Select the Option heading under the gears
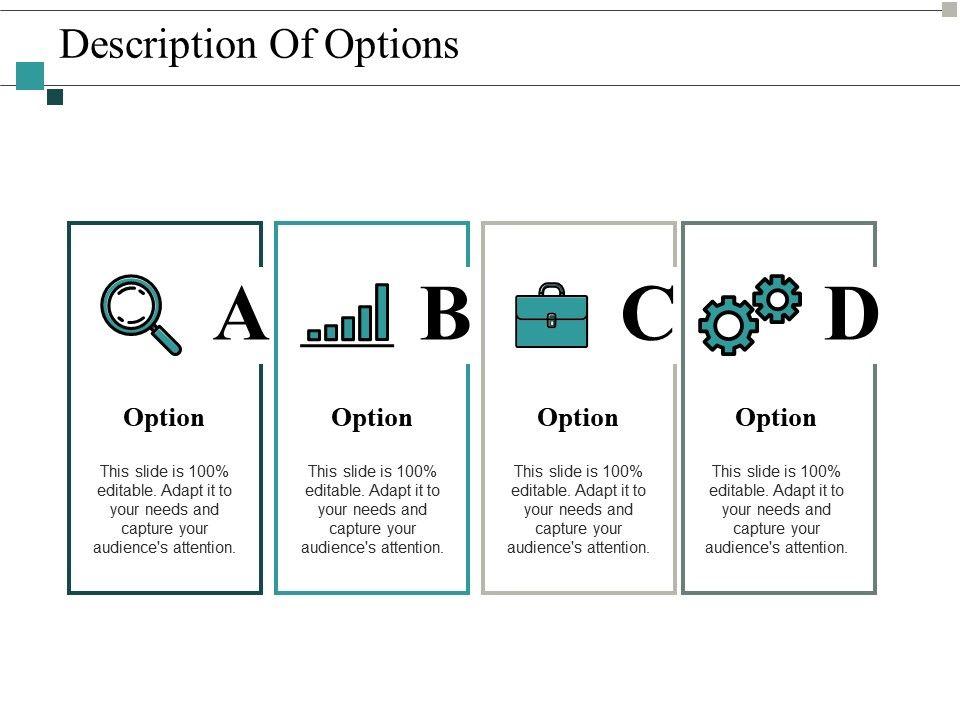 tap(776, 418)
